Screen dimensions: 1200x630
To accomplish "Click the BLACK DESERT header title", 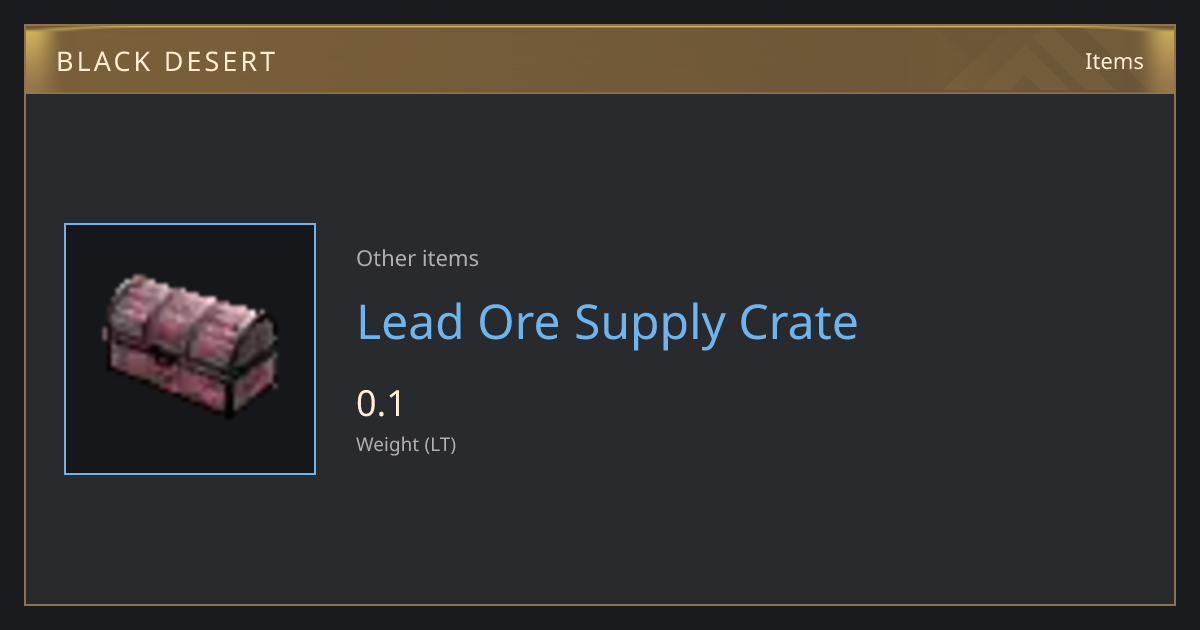I will [x=166, y=62].
